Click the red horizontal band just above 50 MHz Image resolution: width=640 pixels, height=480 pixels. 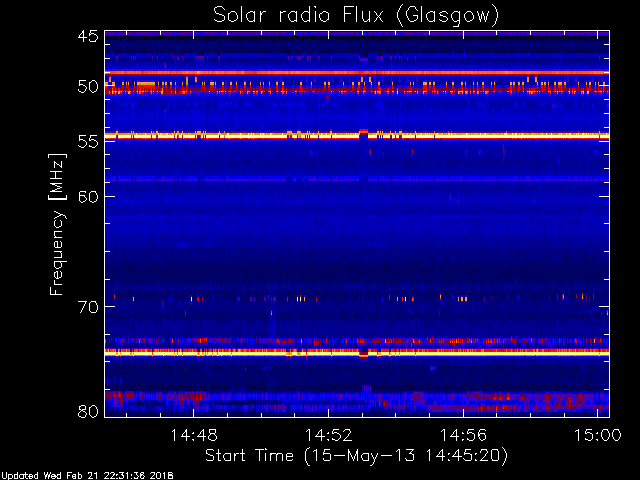[x=357, y=73]
